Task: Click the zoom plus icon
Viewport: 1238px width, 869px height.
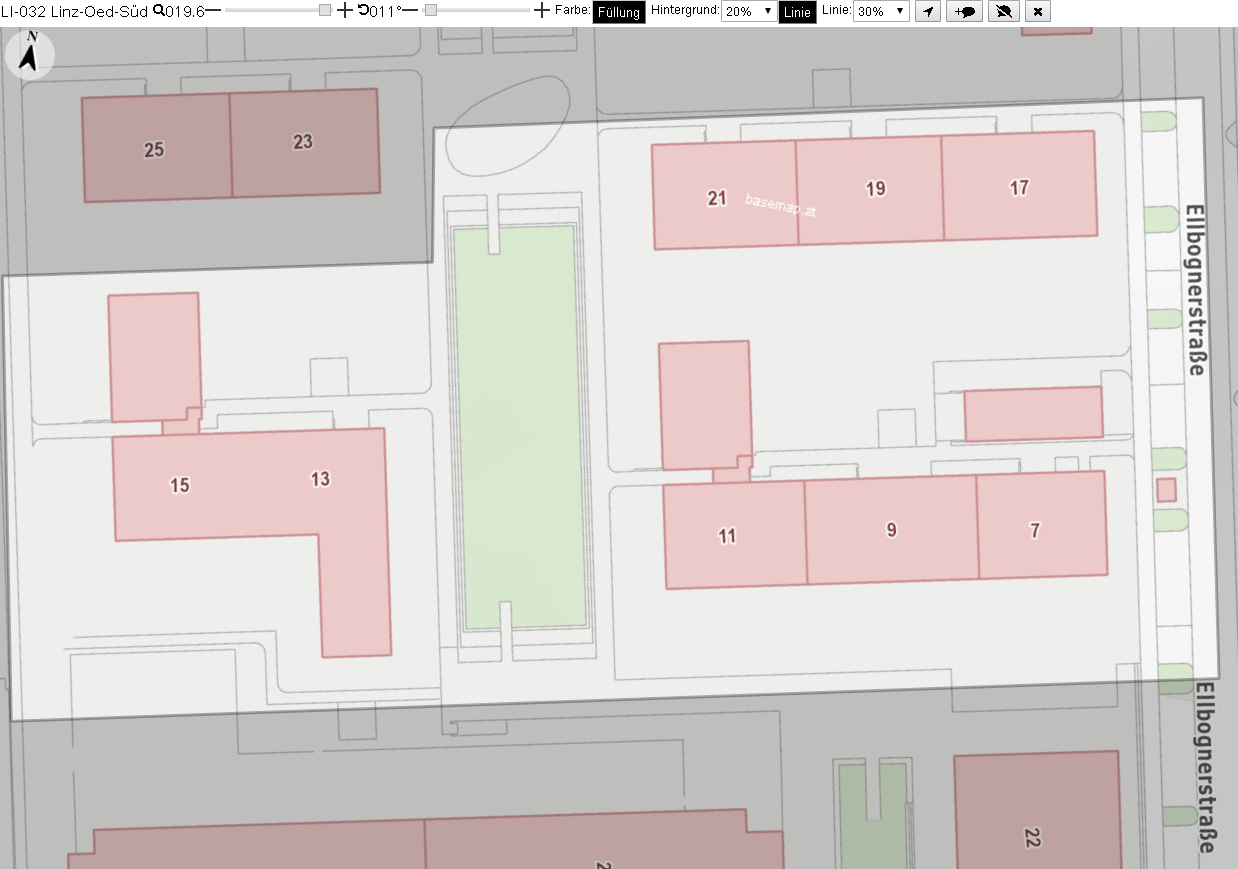Action: (x=345, y=10)
